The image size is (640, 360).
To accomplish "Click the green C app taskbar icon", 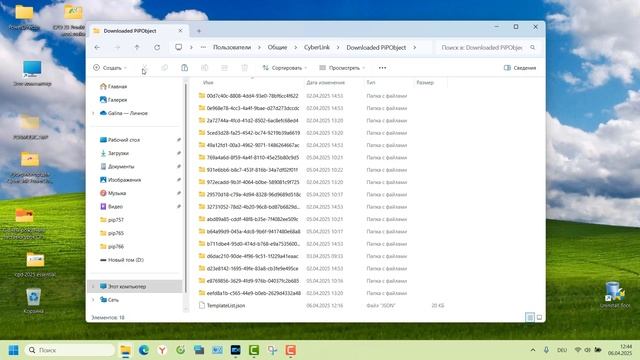I will click(254, 350).
